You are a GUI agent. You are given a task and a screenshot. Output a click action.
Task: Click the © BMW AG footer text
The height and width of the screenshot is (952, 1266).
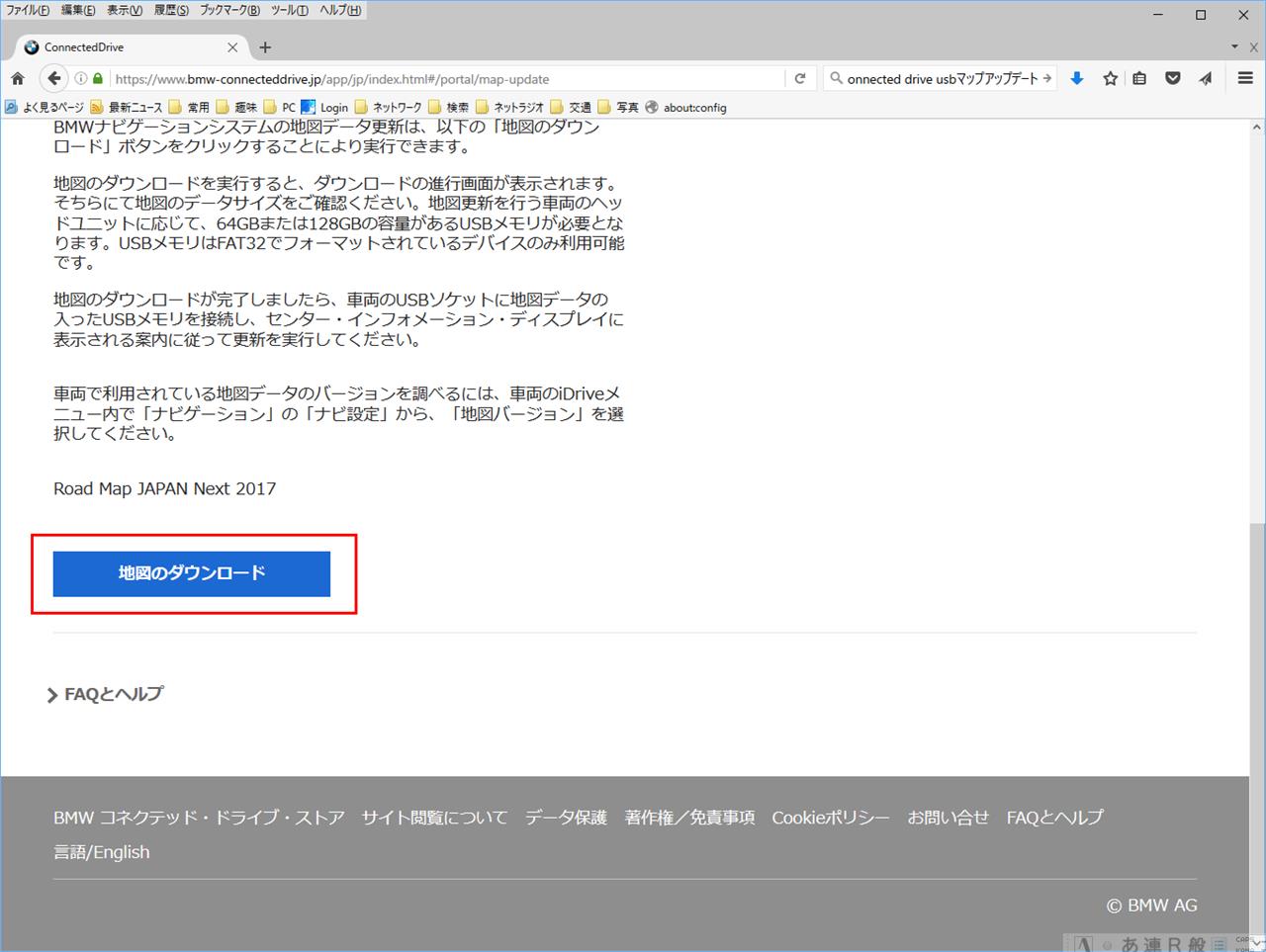1151,906
